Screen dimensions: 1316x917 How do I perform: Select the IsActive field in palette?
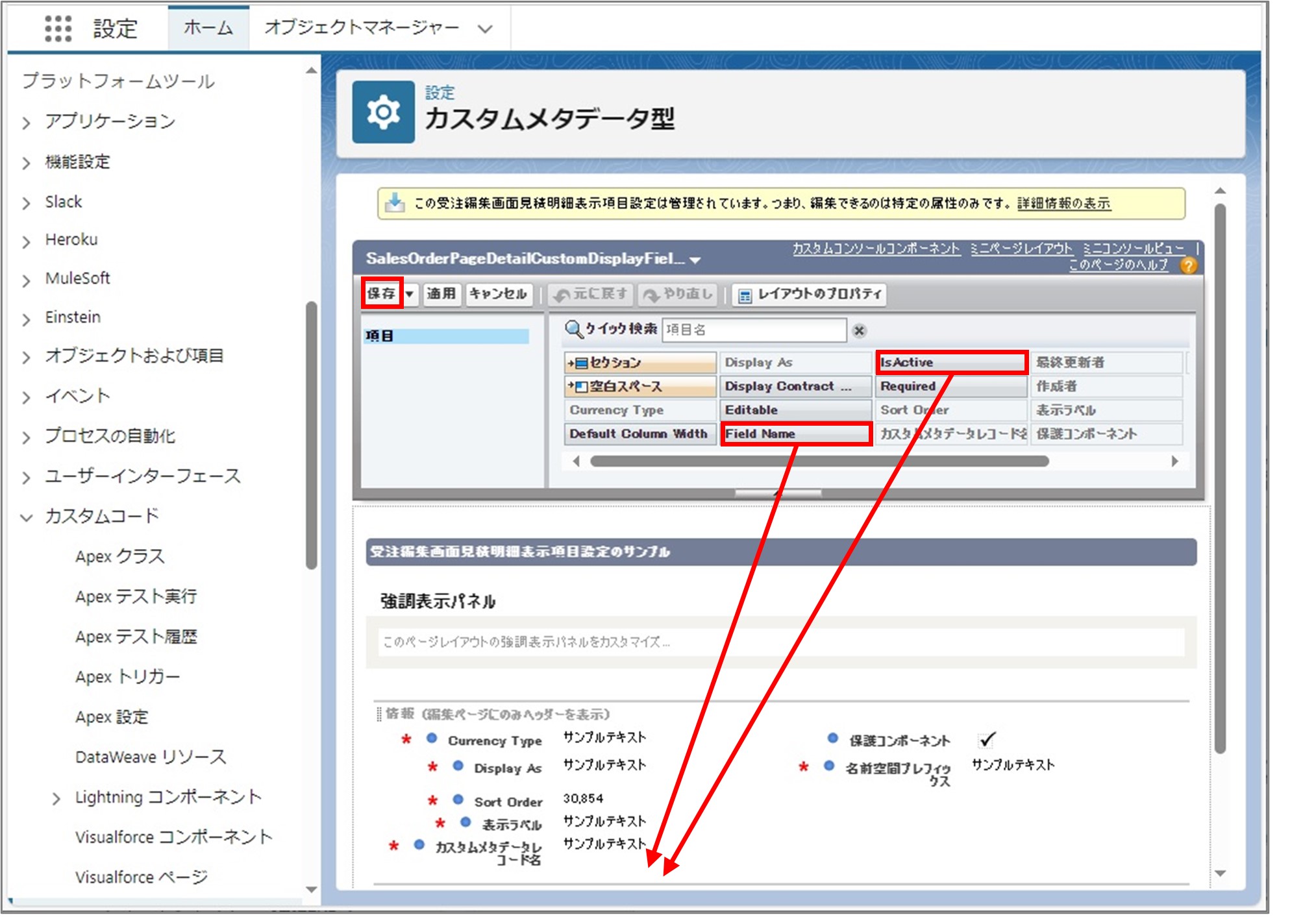(952, 362)
